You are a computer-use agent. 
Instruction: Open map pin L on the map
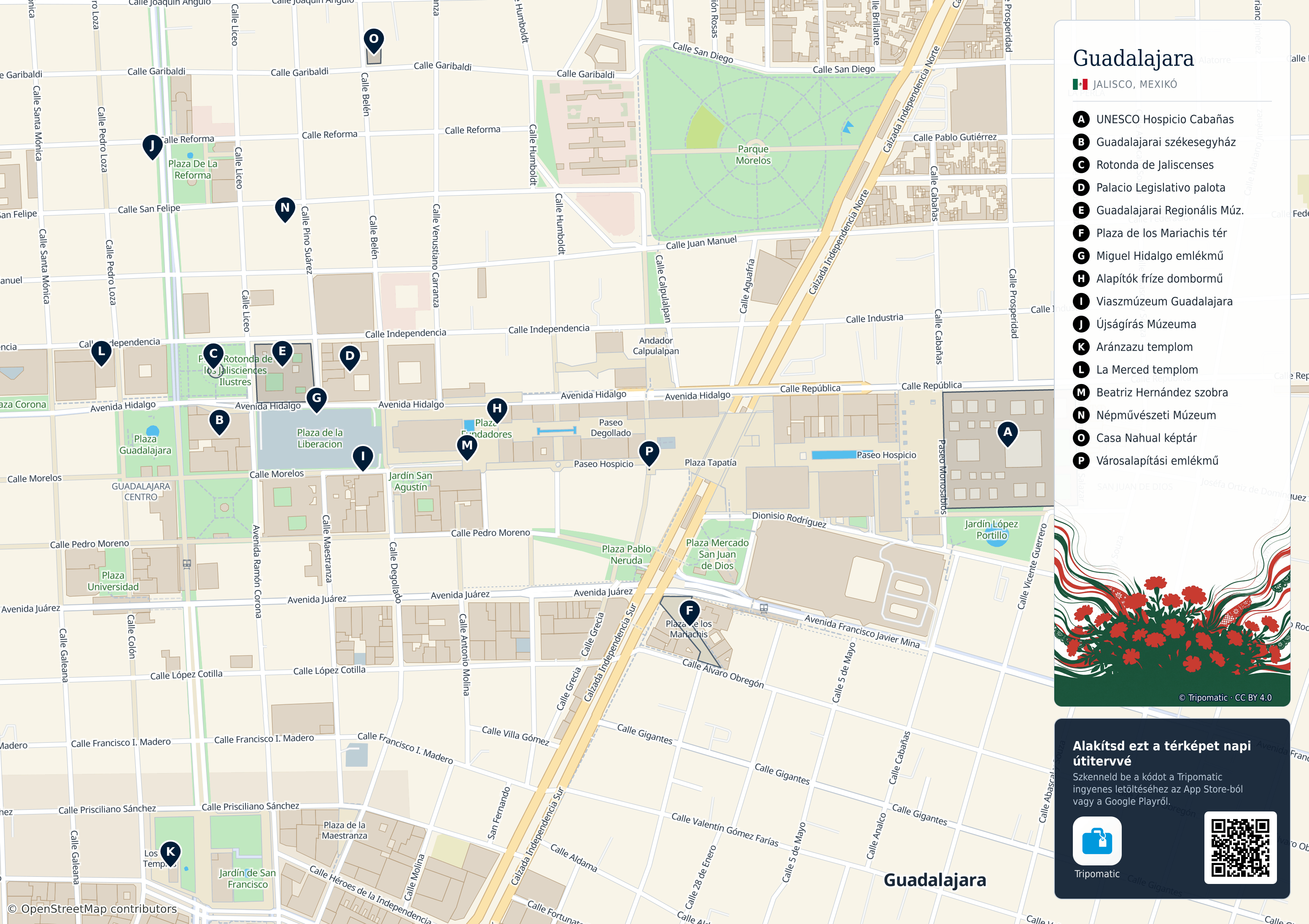click(102, 353)
